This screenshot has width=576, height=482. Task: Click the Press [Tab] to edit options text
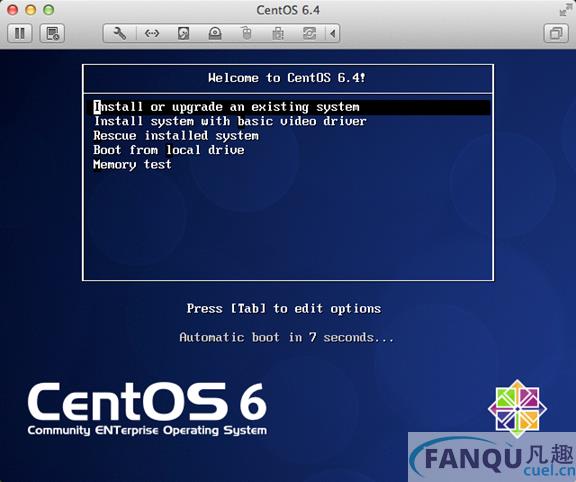(284, 309)
